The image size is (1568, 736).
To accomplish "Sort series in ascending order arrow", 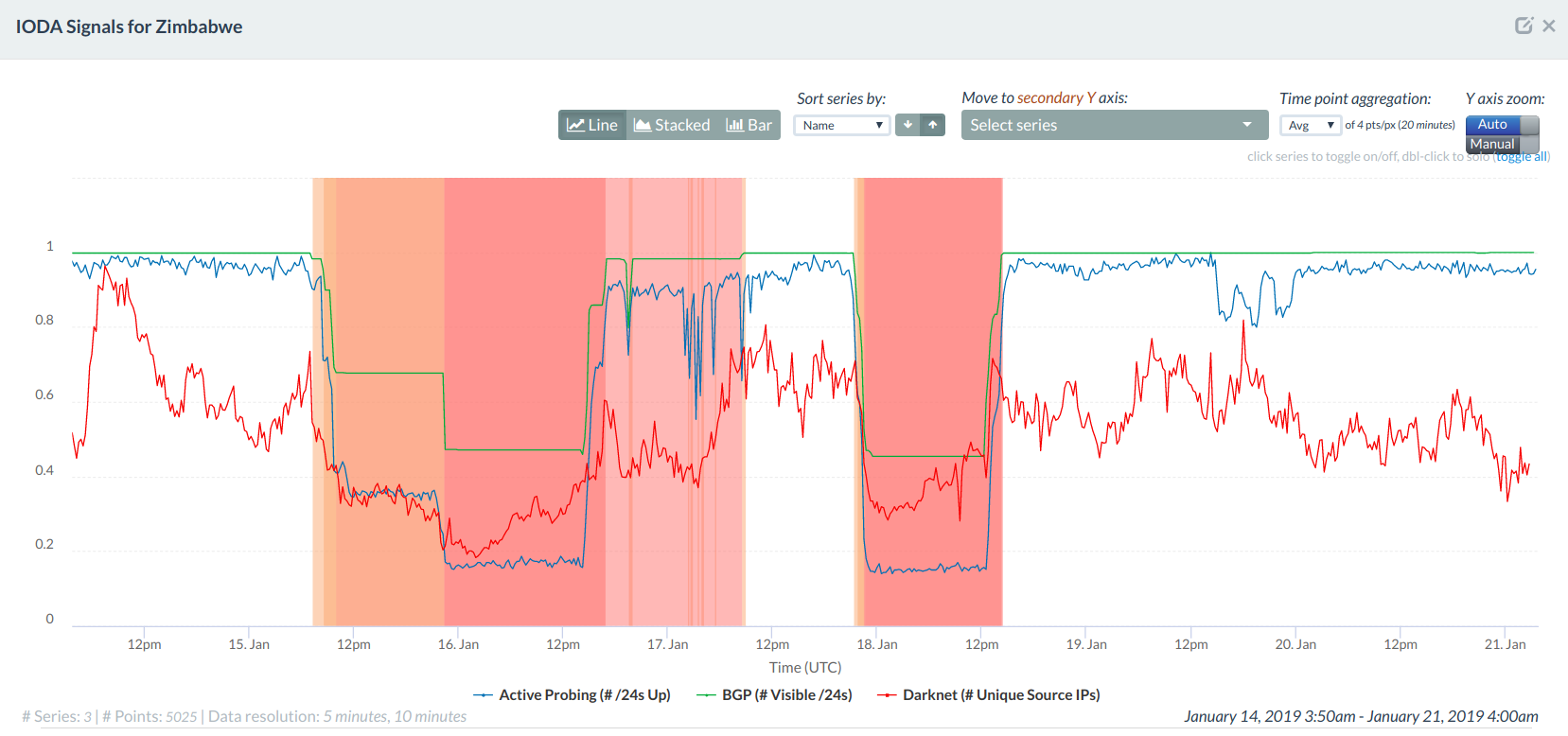I will click(x=933, y=125).
